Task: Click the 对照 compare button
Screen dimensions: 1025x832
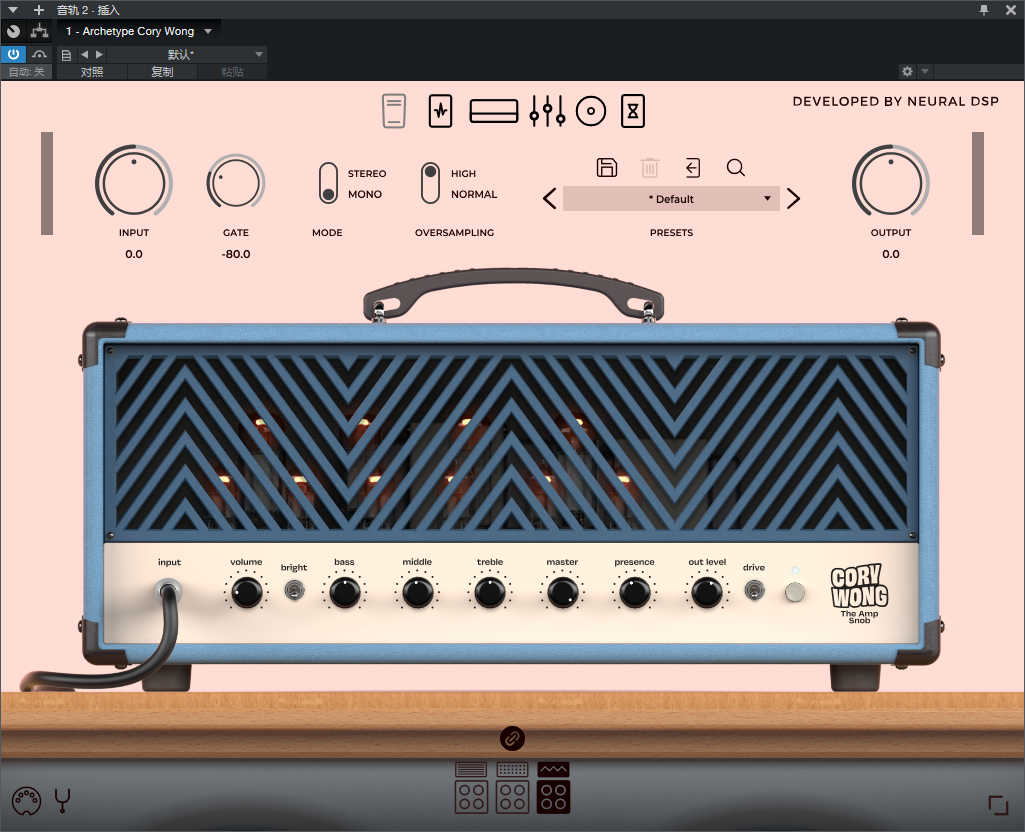Action: [92, 72]
